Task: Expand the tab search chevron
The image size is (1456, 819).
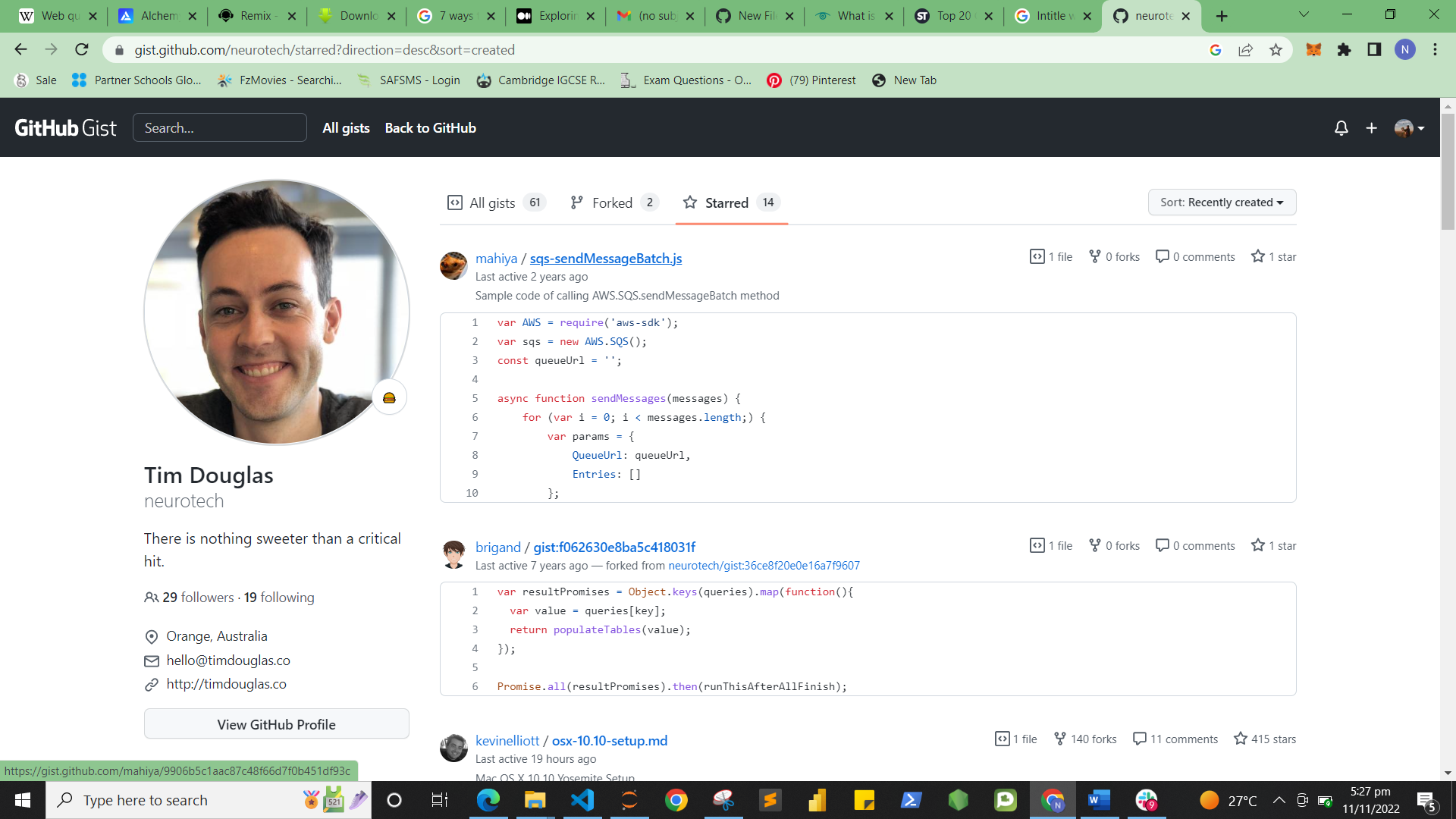Action: click(x=1304, y=15)
